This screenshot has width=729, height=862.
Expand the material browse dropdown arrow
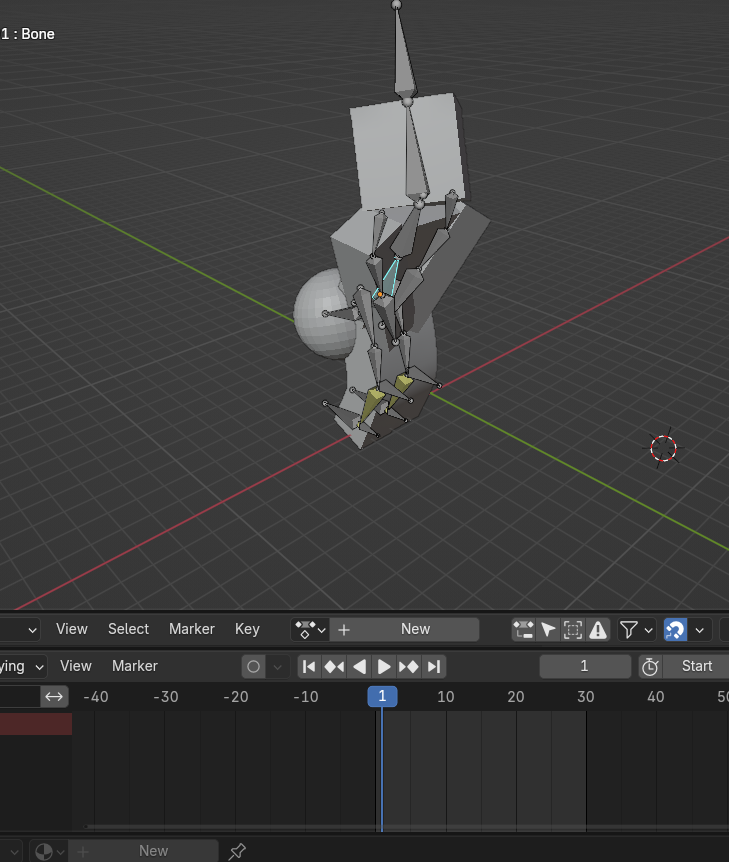coord(60,852)
